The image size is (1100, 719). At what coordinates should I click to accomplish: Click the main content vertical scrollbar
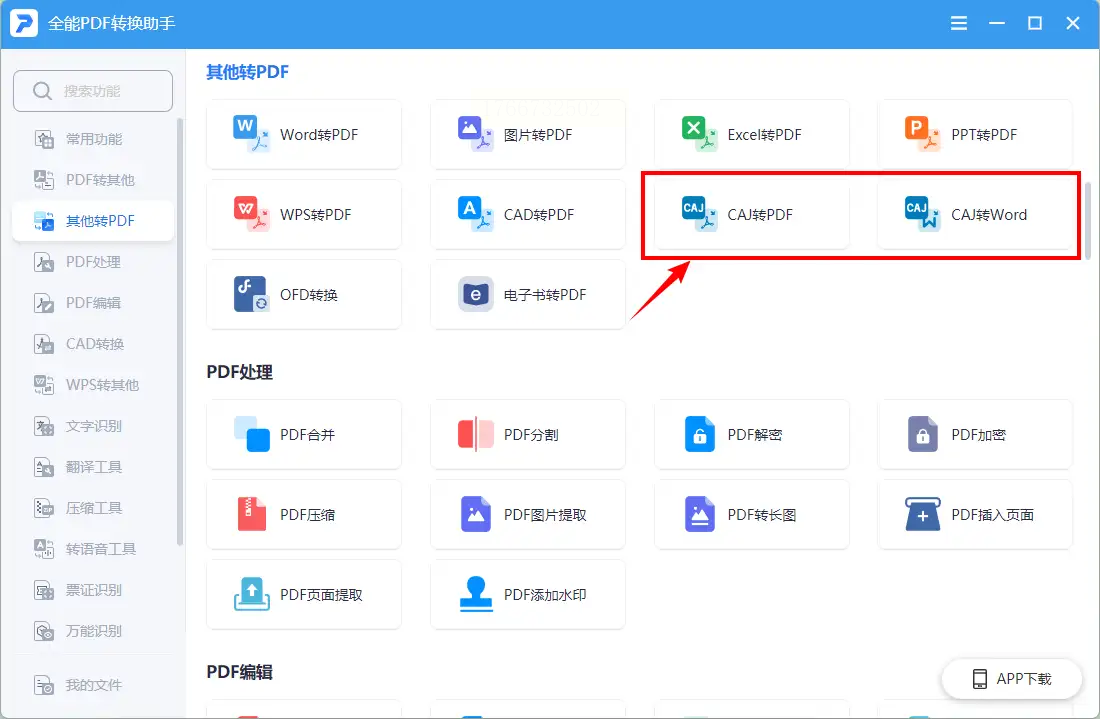click(x=1087, y=221)
